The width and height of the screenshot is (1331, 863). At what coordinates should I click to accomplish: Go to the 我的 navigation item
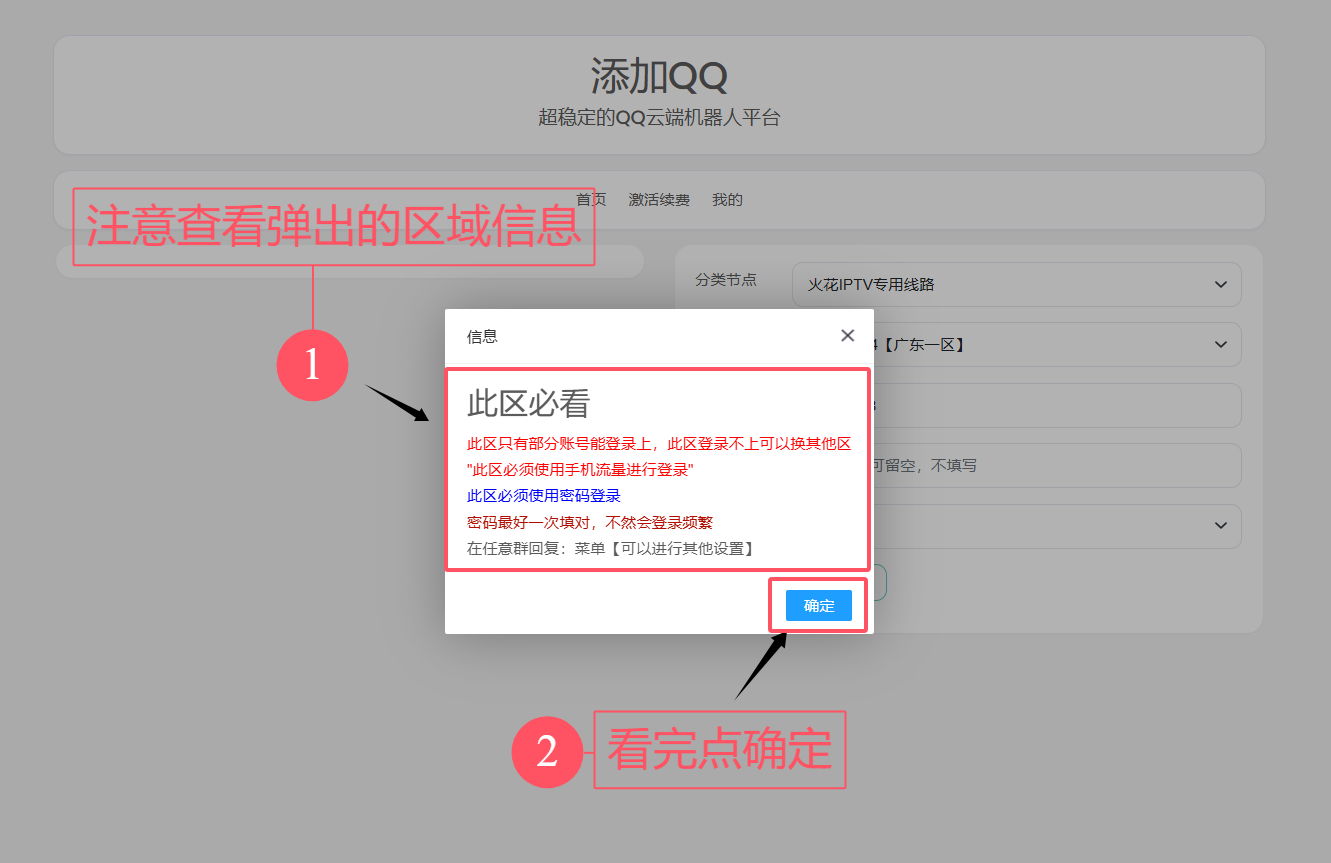727,200
